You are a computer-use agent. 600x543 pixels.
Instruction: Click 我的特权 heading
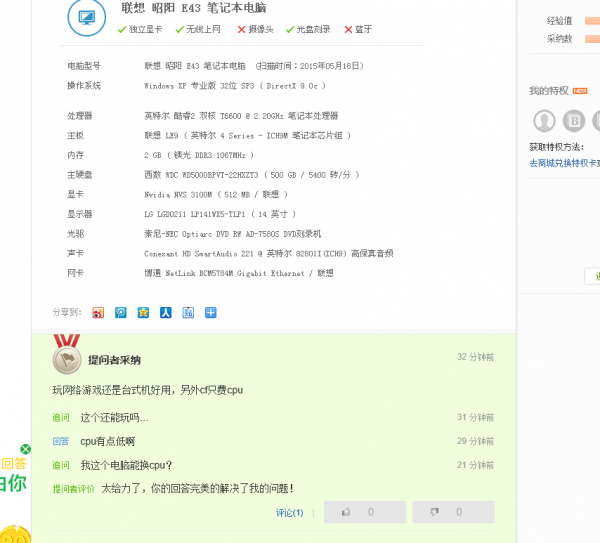(x=549, y=91)
